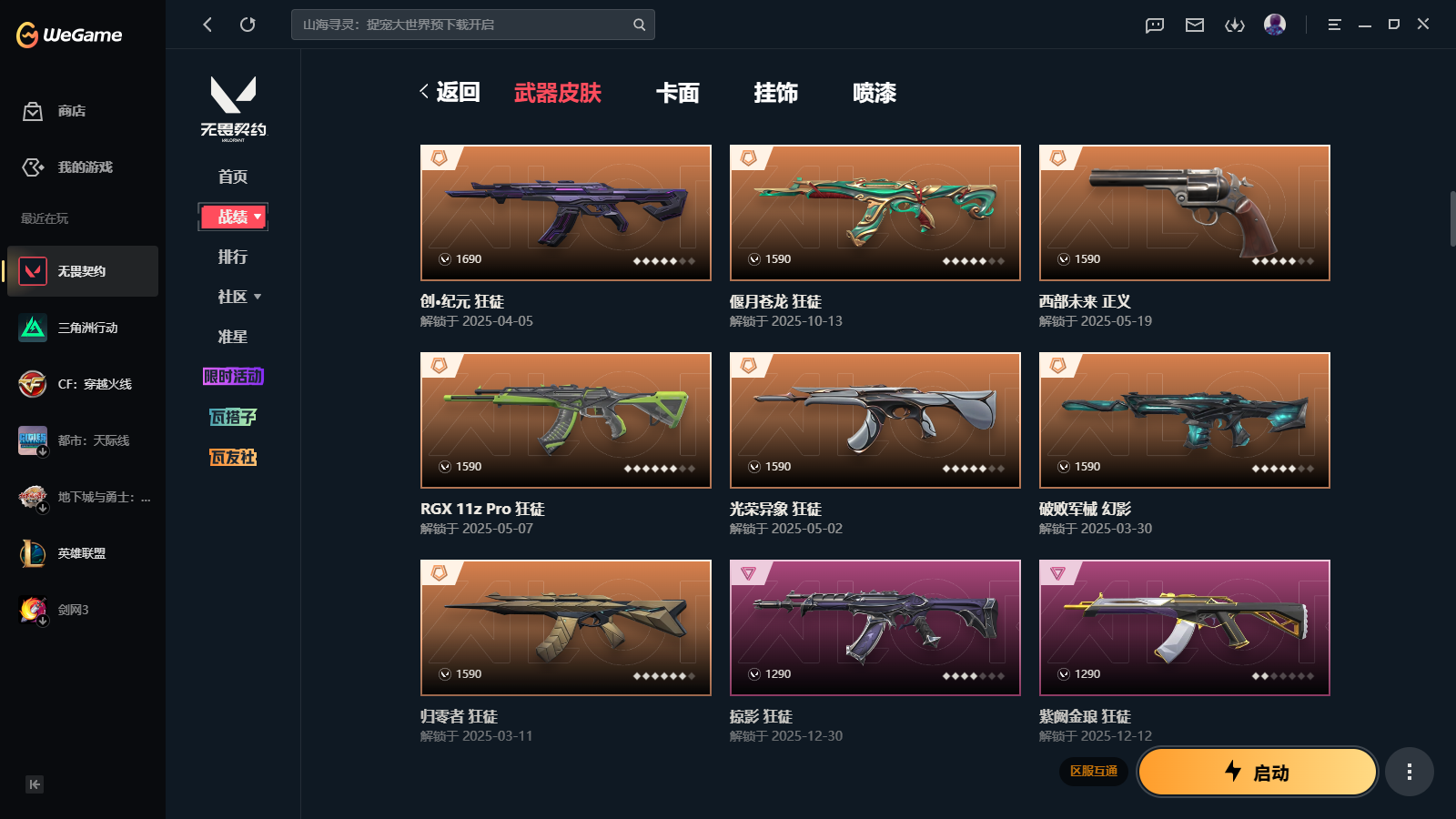Image resolution: width=1456 pixels, height=819 pixels.
Task: Expand the 战绩 dropdown menu
Action: point(233,217)
